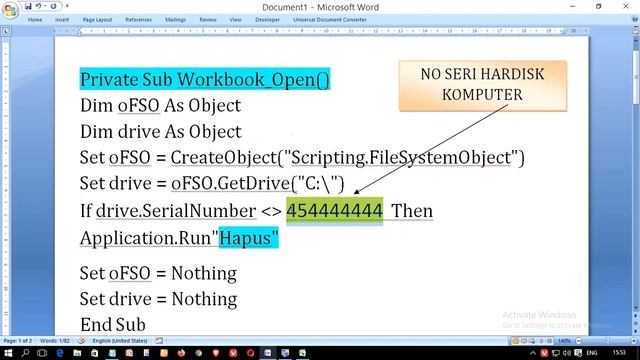Open Chrome from the taskbar
The image size is (640, 360).
click(198, 353)
